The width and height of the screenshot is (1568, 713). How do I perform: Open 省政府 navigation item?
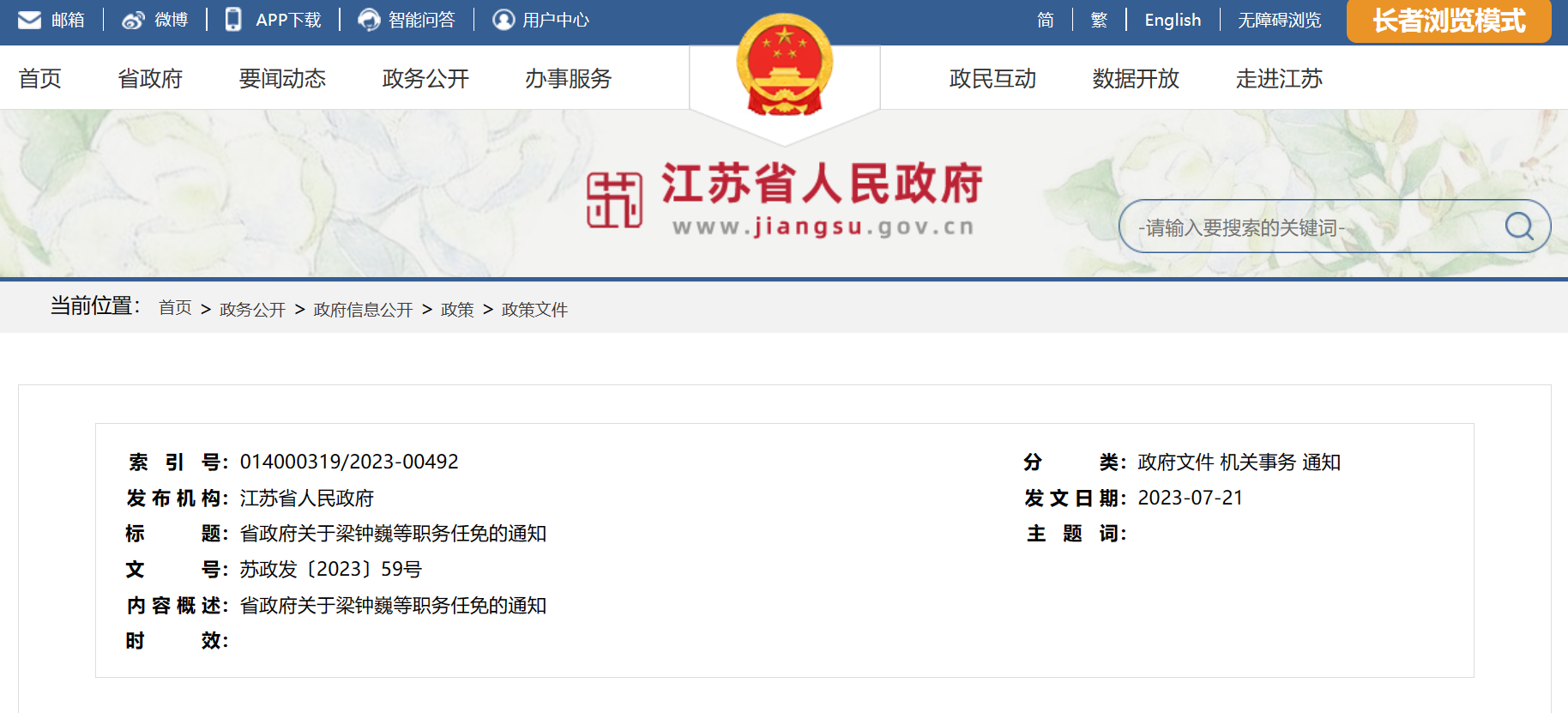pos(150,78)
